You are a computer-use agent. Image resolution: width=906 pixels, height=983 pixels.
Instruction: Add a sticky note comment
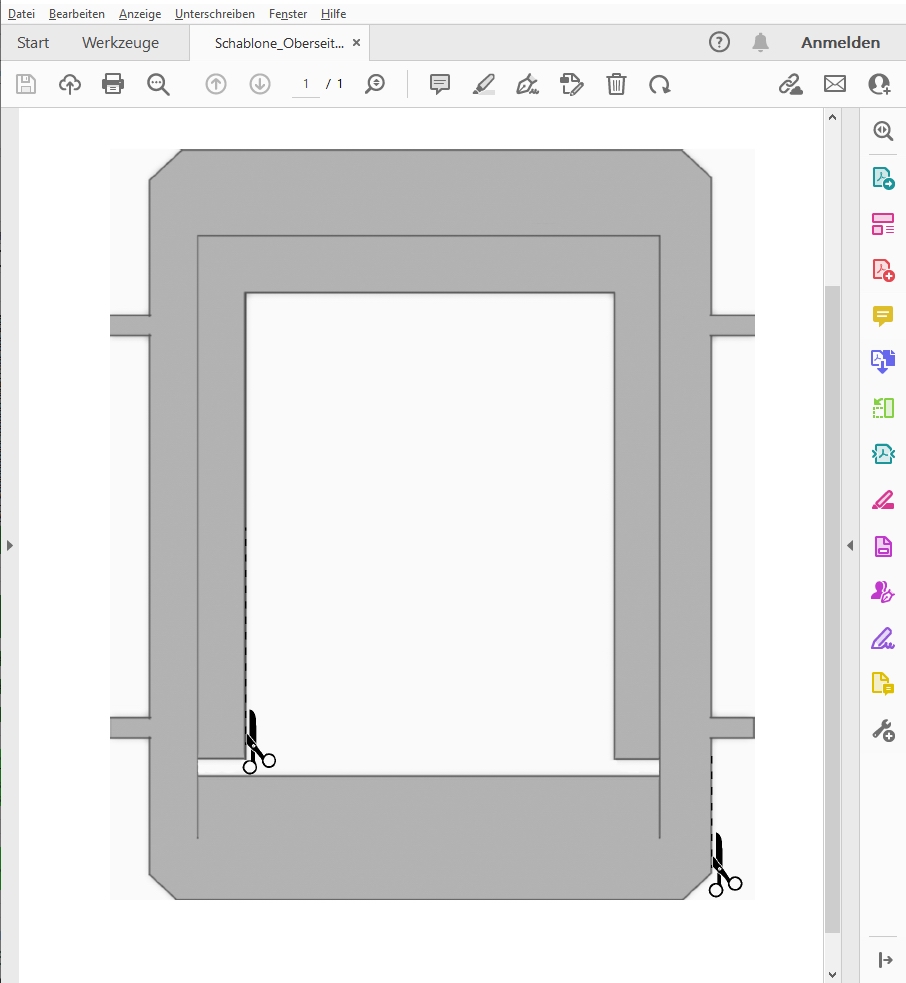[x=440, y=84]
